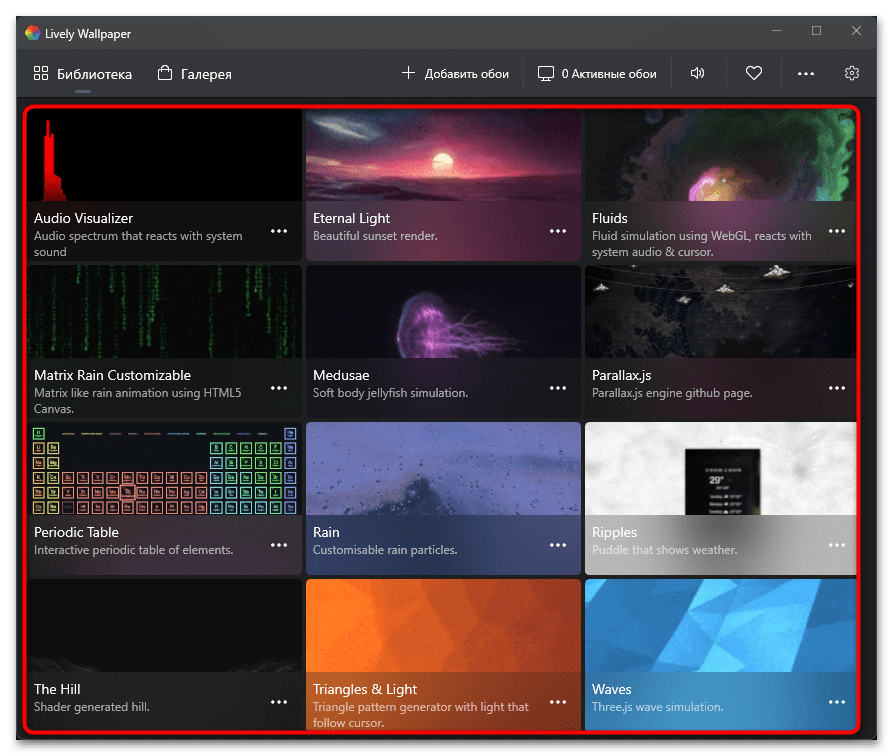Minimize the Lively Wallpaper window
Viewport: 893px width, 756px height.
pyautogui.click(x=776, y=31)
